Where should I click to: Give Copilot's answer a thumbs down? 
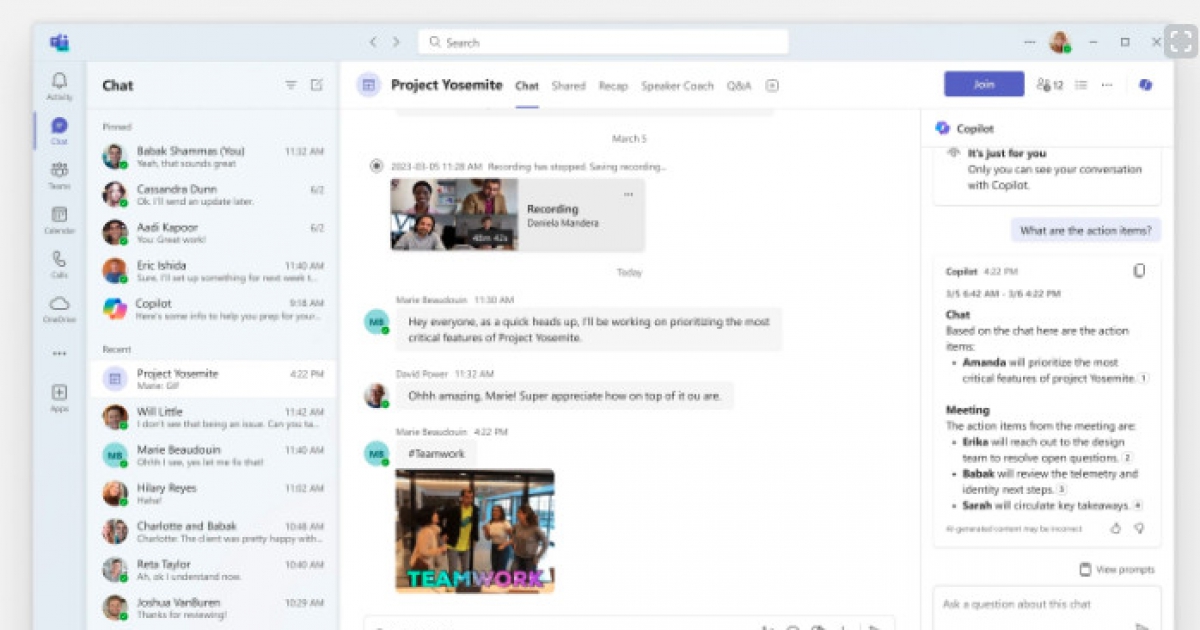(1140, 530)
